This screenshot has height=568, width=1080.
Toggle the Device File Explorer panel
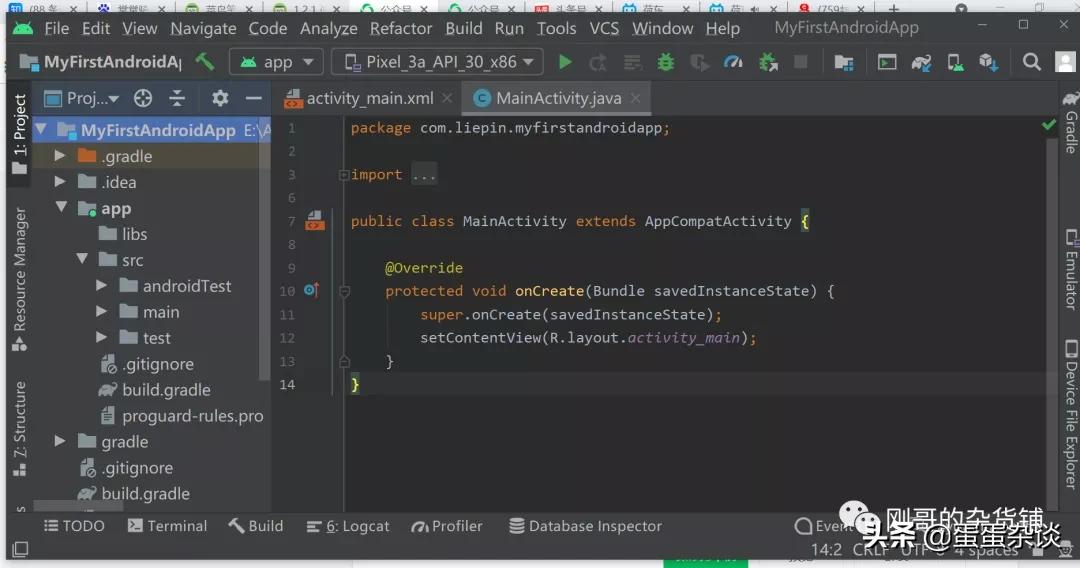(1070, 415)
